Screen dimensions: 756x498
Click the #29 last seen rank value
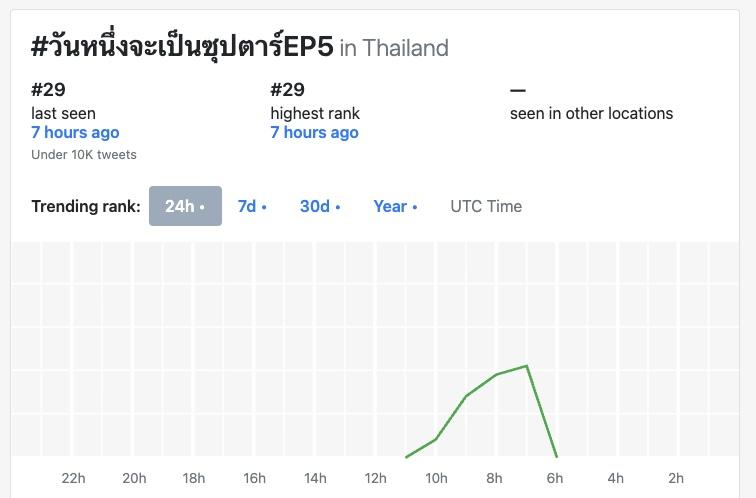pos(48,89)
